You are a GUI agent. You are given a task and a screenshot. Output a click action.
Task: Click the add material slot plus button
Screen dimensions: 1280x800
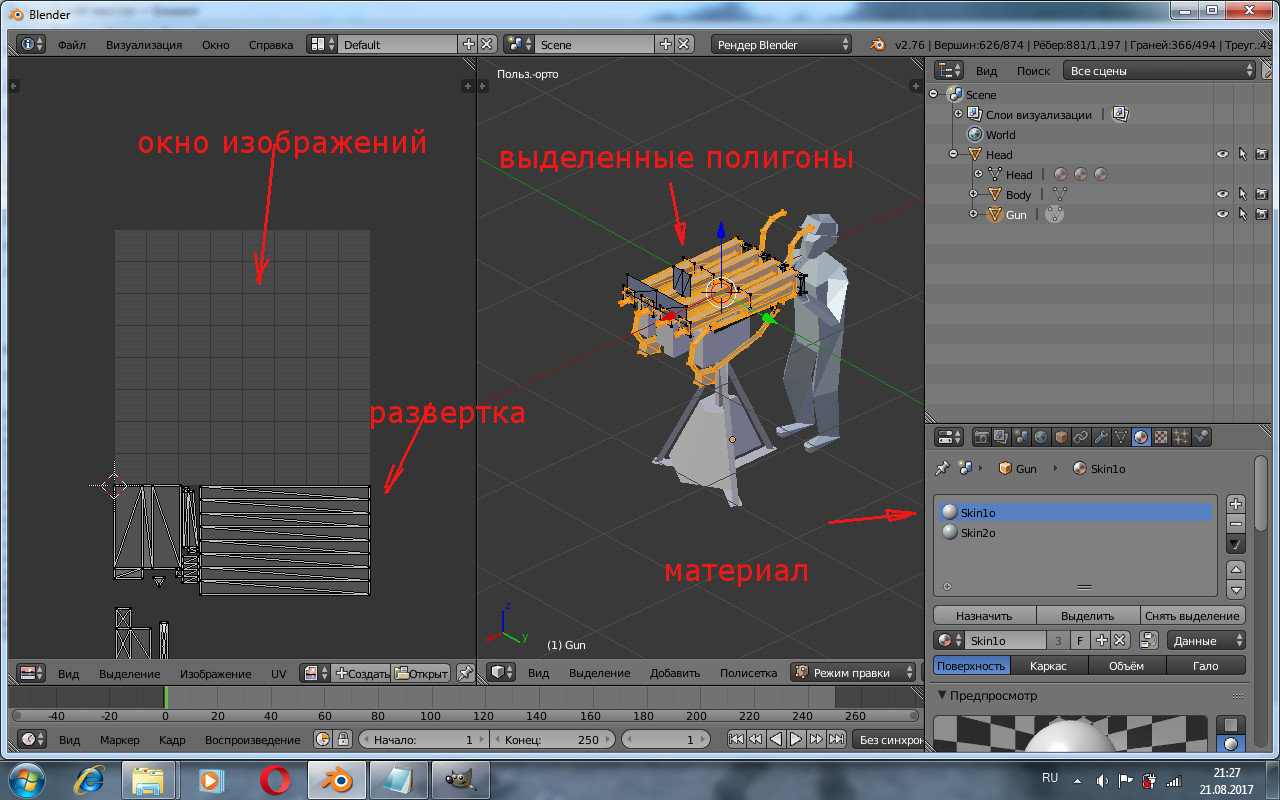click(1236, 504)
